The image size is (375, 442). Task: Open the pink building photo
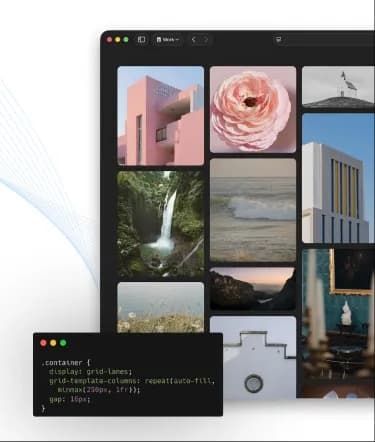(161, 116)
